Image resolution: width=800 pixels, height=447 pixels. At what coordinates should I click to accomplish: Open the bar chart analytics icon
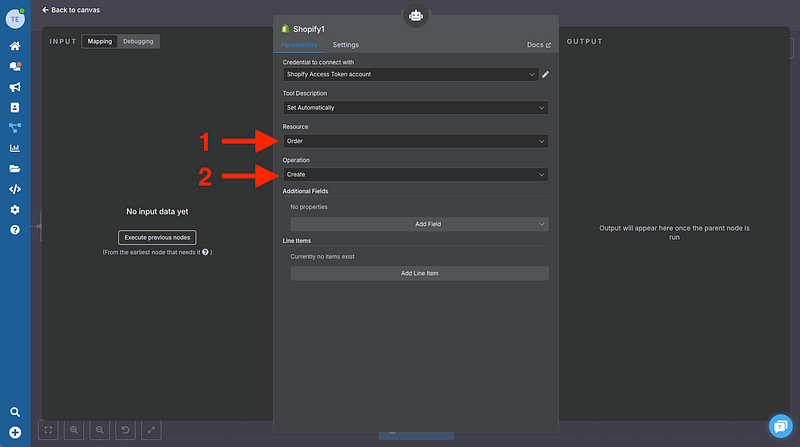click(15, 148)
